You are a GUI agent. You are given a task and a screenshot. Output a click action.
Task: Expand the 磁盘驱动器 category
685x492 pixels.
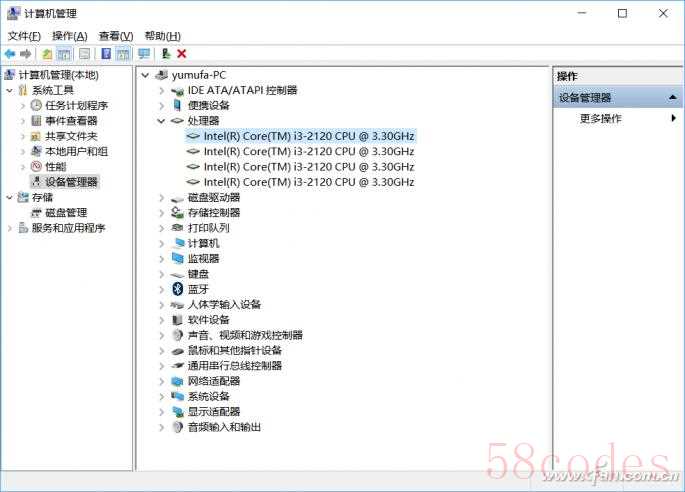(x=162, y=197)
